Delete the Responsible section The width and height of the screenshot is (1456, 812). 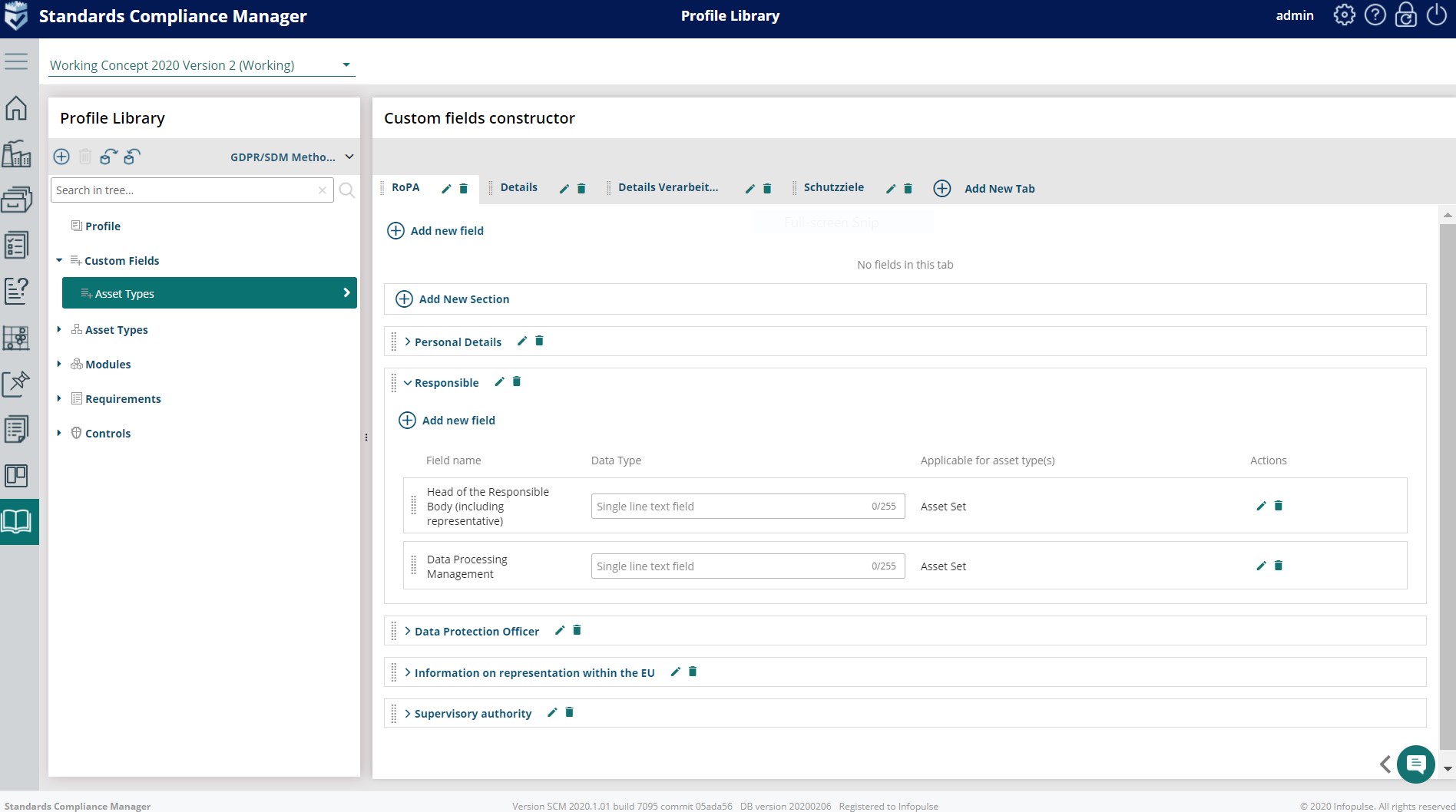click(517, 381)
